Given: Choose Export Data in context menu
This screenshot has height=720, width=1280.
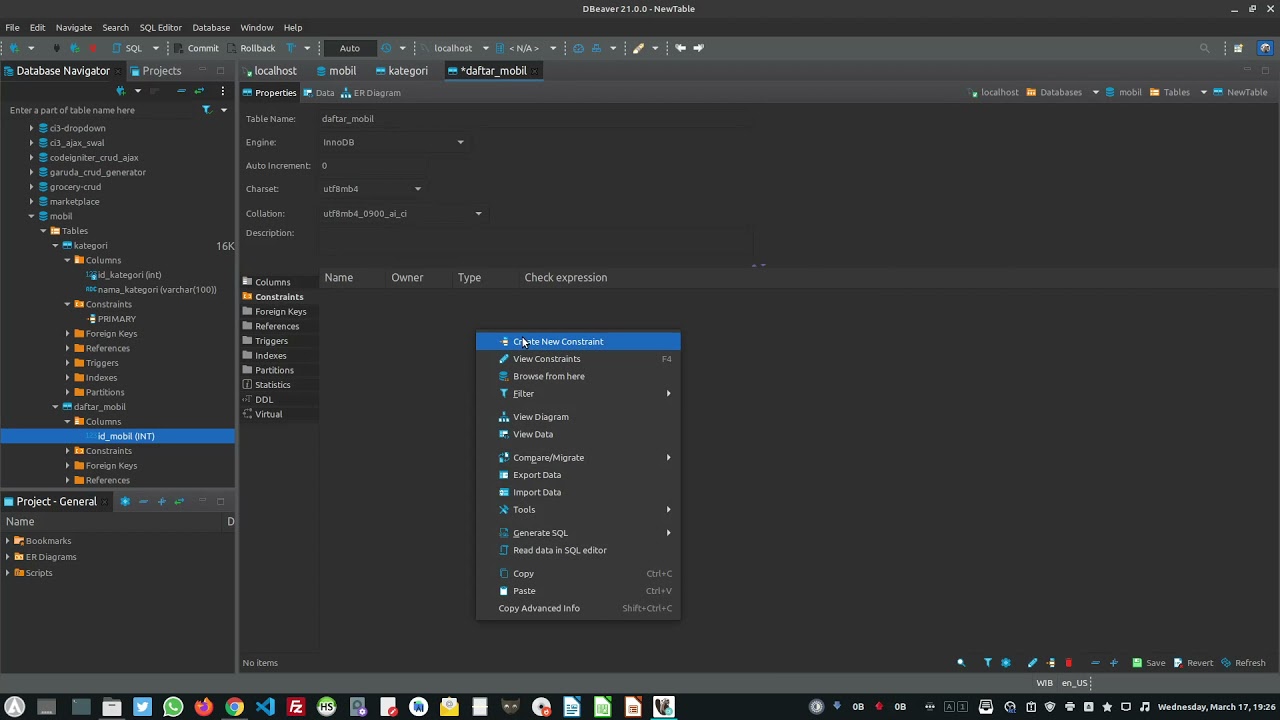Looking at the screenshot, I should [x=578, y=475].
